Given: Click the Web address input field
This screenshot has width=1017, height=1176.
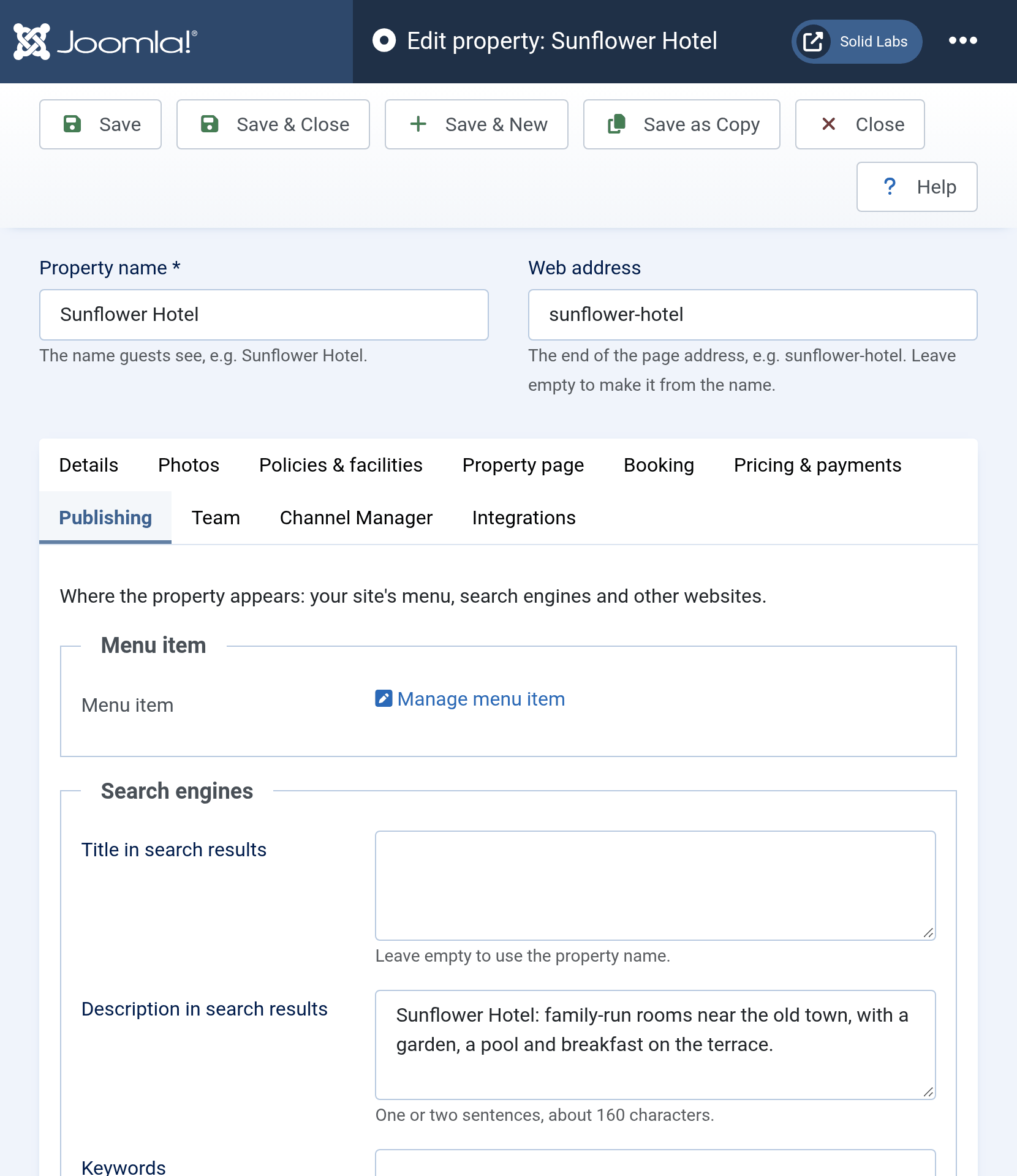Looking at the screenshot, I should 753,315.
